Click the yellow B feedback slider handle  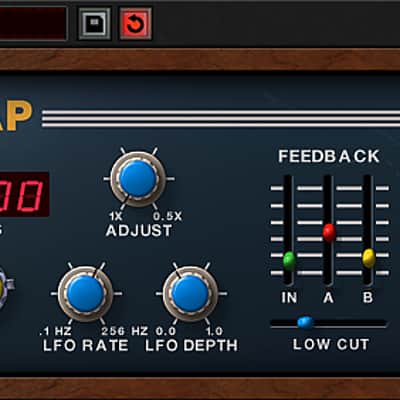pos(369,258)
